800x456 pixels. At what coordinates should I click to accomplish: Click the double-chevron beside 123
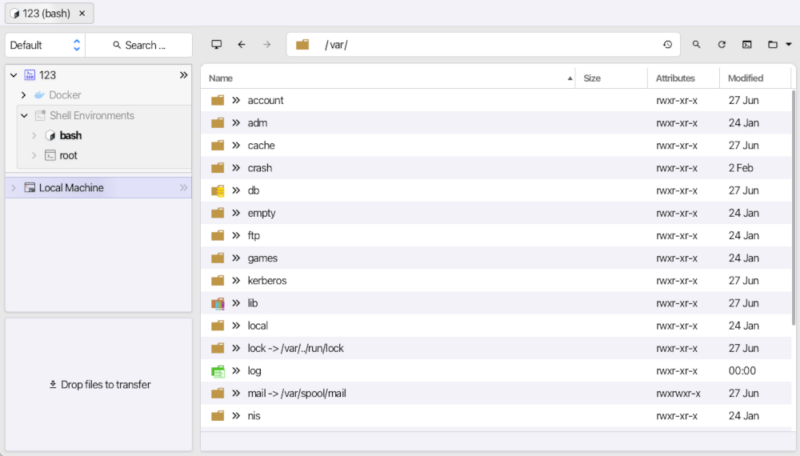[x=183, y=75]
